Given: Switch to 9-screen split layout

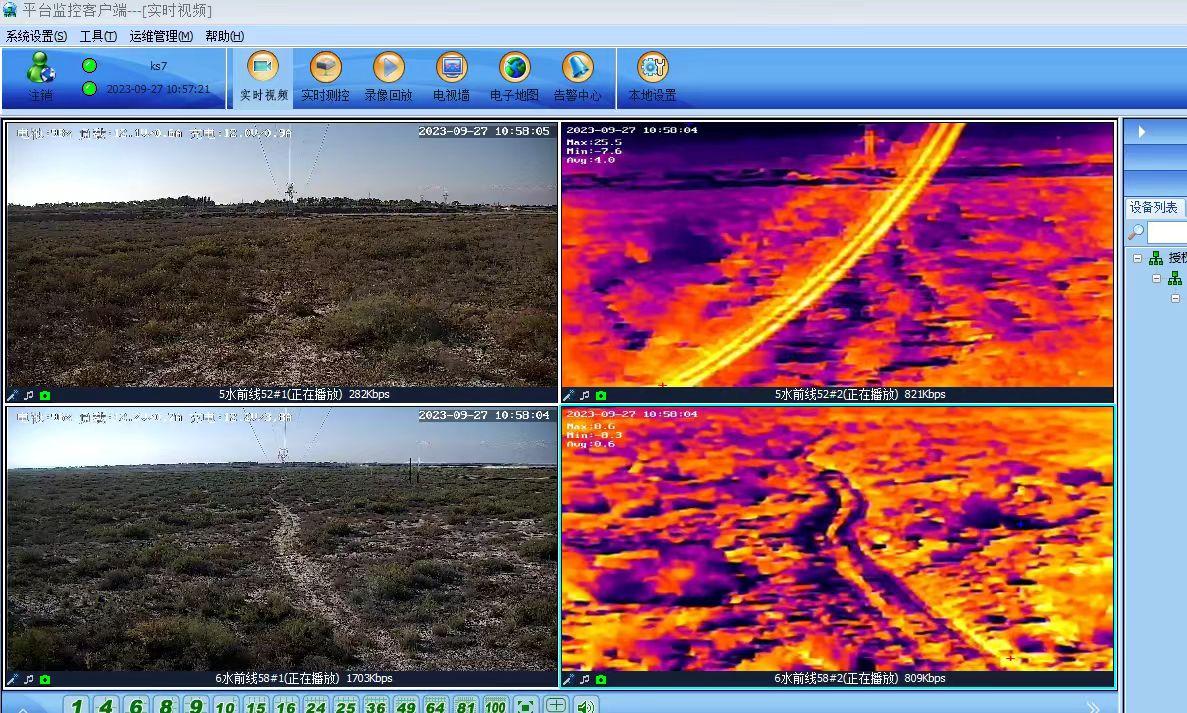Looking at the screenshot, I should pos(196,706).
